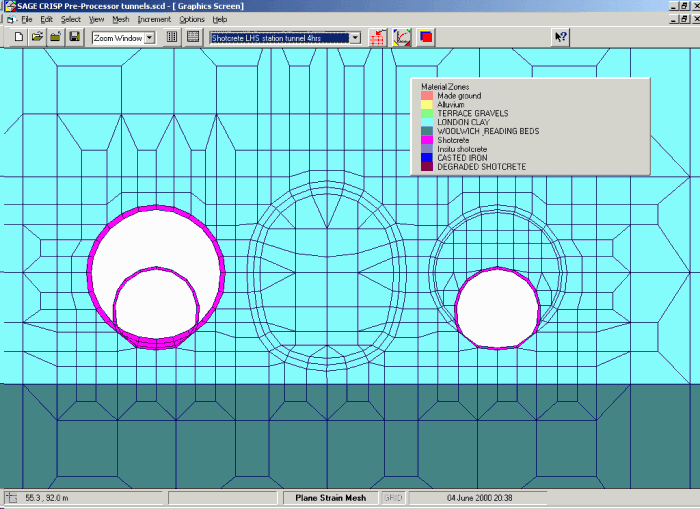Minimize the main application window
Screen dimensions: 700x509
[674, 6]
